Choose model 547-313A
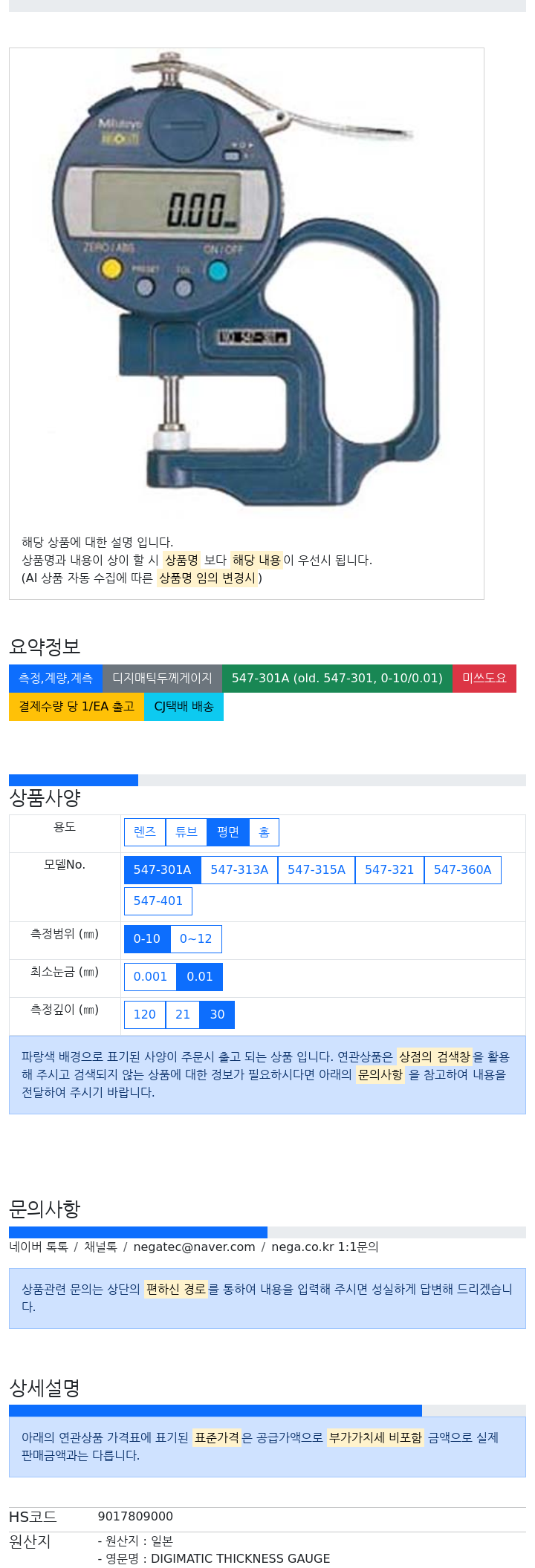Image resolution: width=535 pixels, height=1568 pixels. 239,869
